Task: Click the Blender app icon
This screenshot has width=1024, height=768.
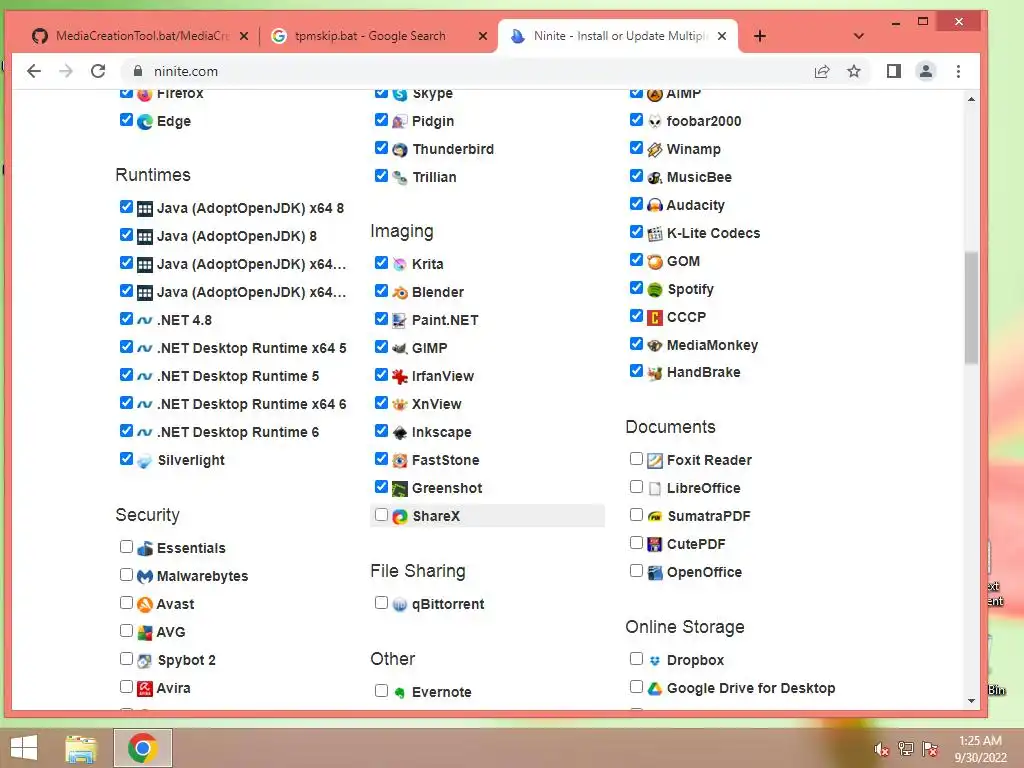Action: tap(400, 293)
